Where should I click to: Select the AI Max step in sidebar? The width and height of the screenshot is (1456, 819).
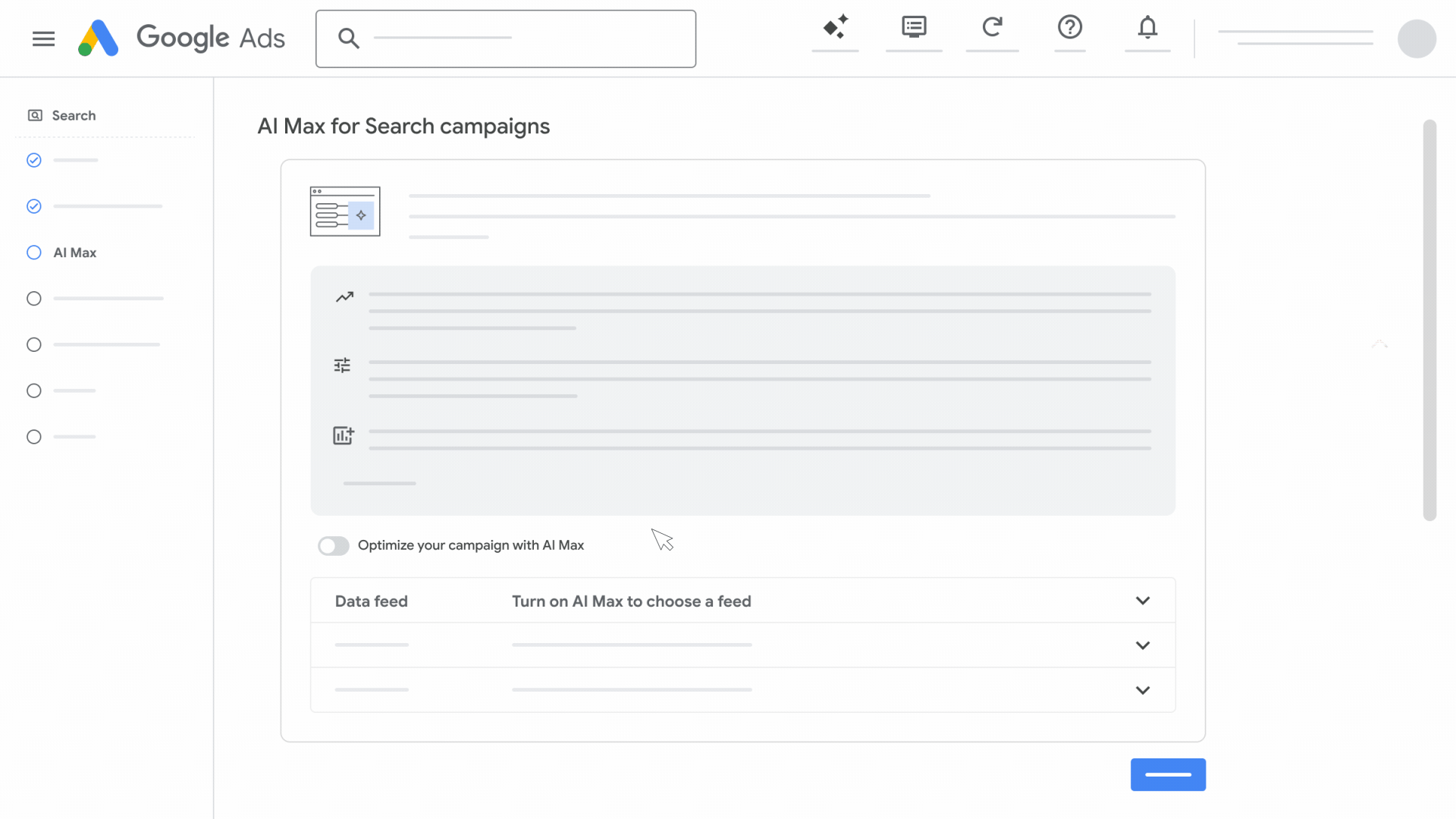coord(75,253)
